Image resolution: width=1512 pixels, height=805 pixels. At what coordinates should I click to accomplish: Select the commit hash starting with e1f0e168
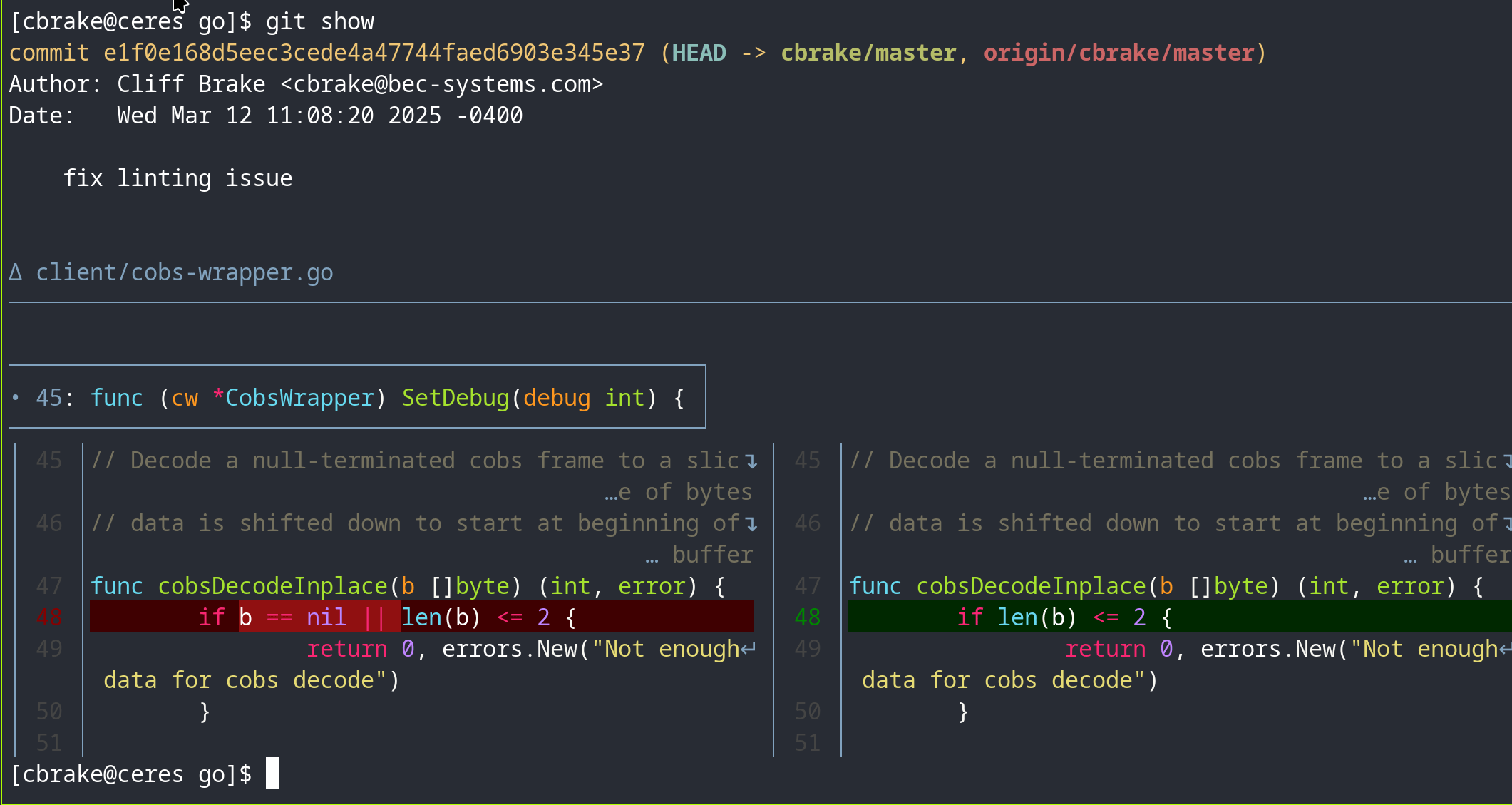(x=374, y=53)
